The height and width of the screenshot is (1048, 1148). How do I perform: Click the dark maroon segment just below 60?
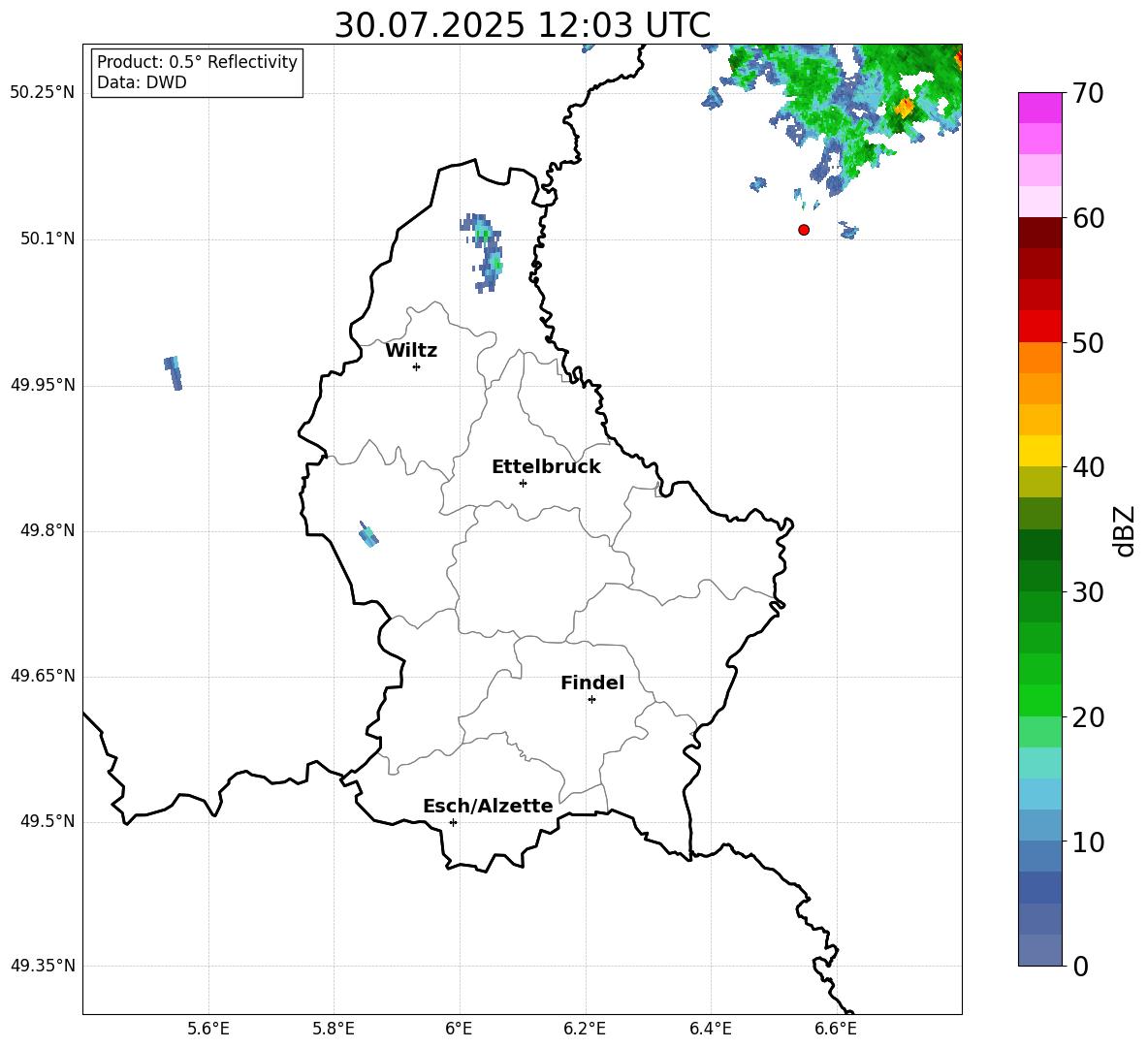(x=1039, y=233)
